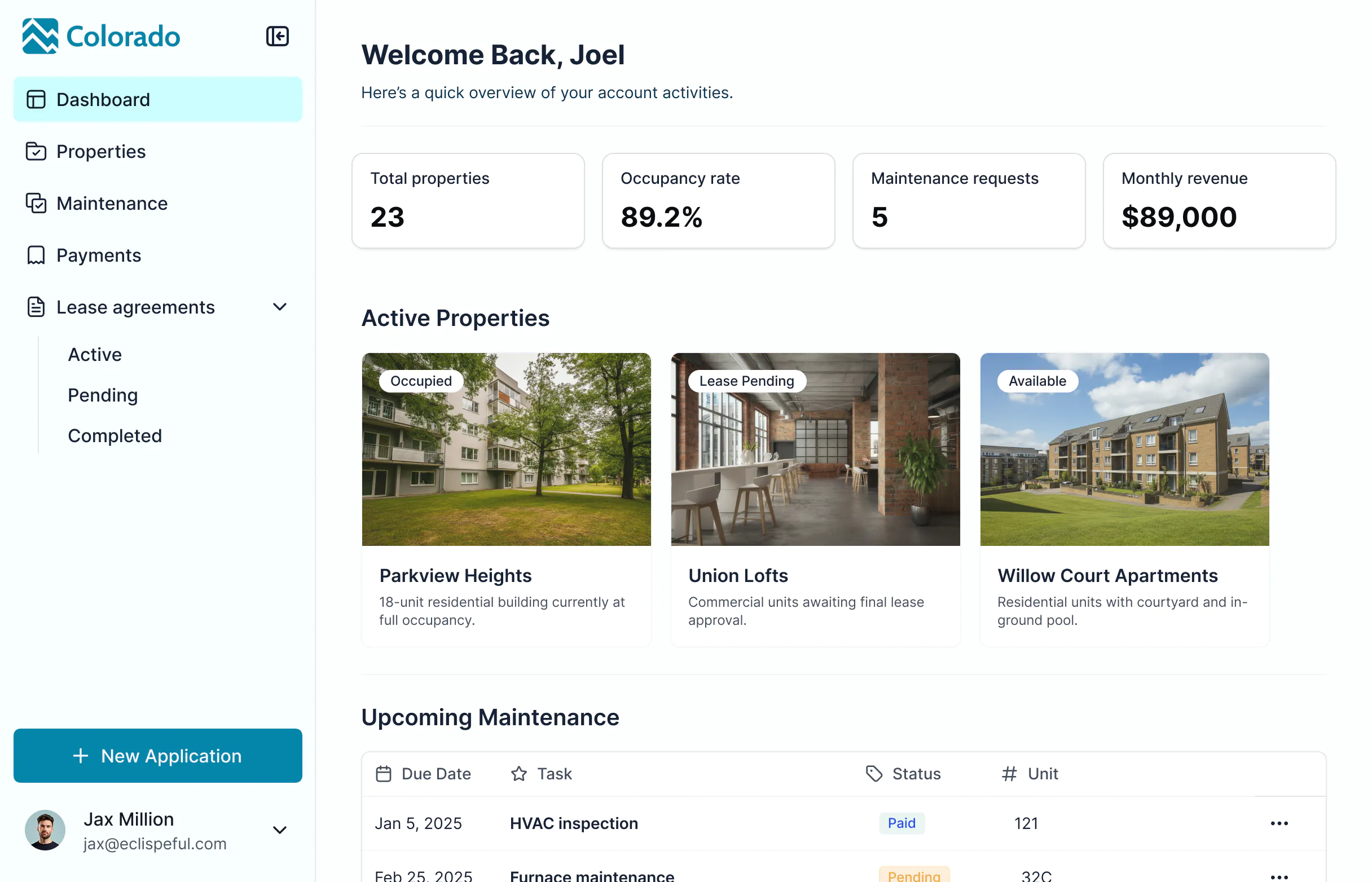This screenshot has width=1372, height=882.
Task: Open HVAC inspection row options menu
Action: tap(1278, 823)
